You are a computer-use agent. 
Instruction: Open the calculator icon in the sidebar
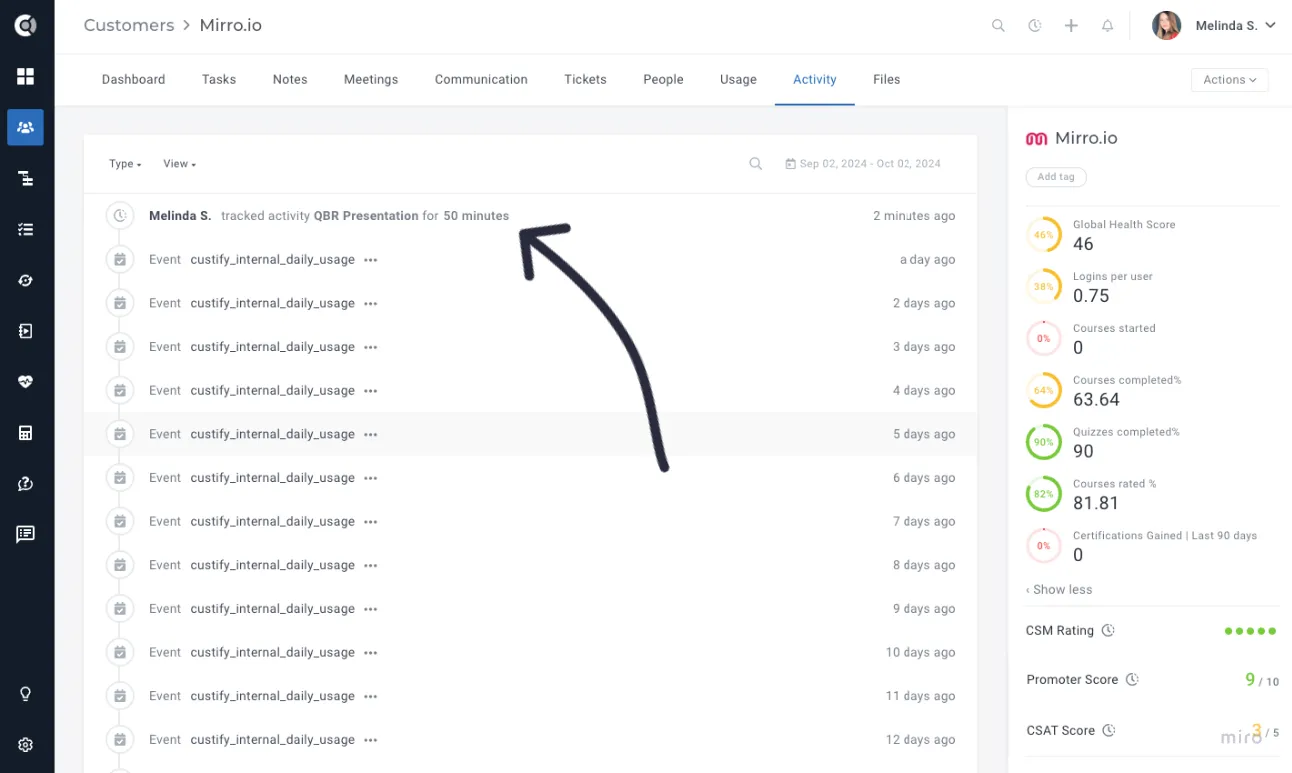(25, 433)
